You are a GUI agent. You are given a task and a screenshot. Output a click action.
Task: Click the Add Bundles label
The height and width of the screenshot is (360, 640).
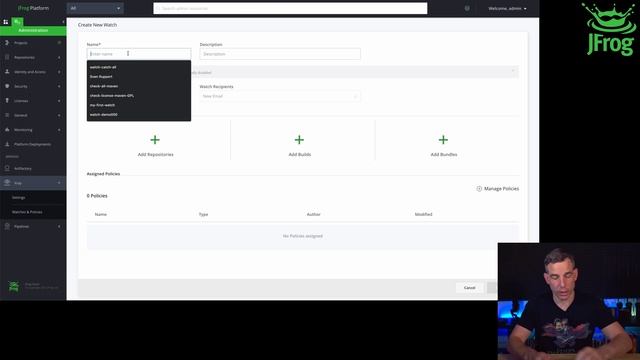[x=444, y=154]
